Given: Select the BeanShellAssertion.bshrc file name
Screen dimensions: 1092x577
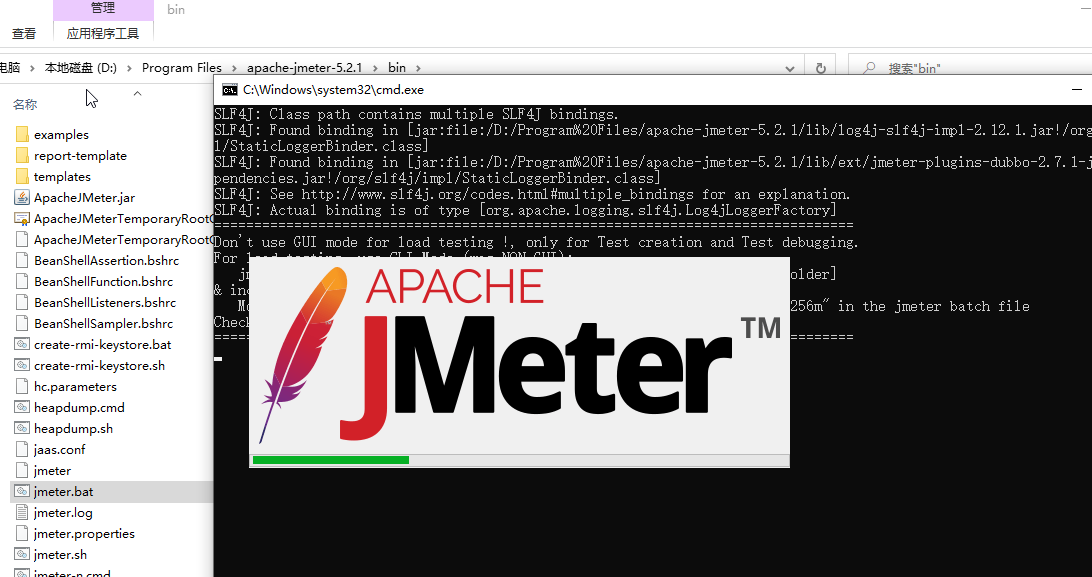Looking at the screenshot, I should [107, 260].
